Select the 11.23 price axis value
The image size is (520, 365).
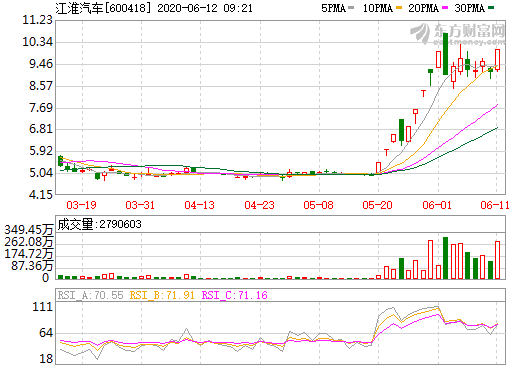(x=38, y=20)
